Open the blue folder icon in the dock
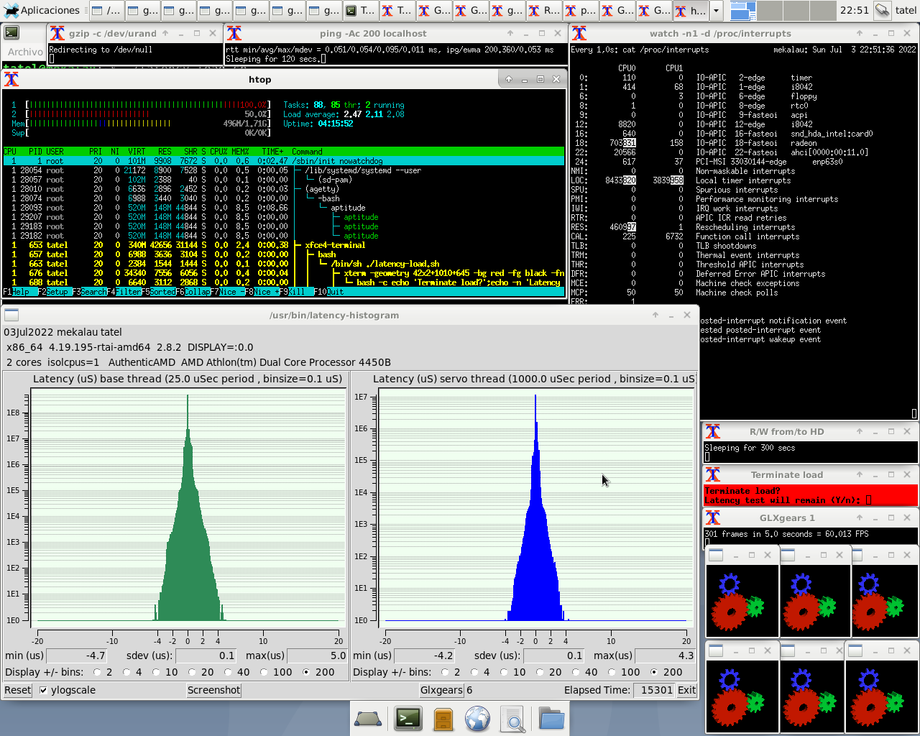Image resolution: width=920 pixels, height=736 pixels. pyautogui.click(x=548, y=718)
